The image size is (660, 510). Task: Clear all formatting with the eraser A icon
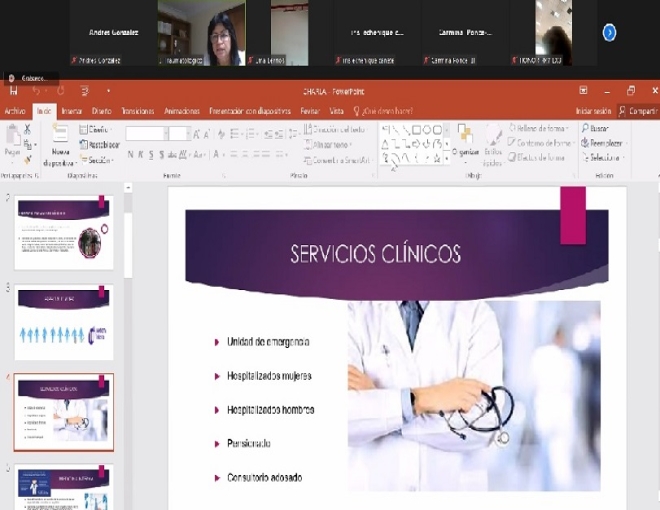221,134
